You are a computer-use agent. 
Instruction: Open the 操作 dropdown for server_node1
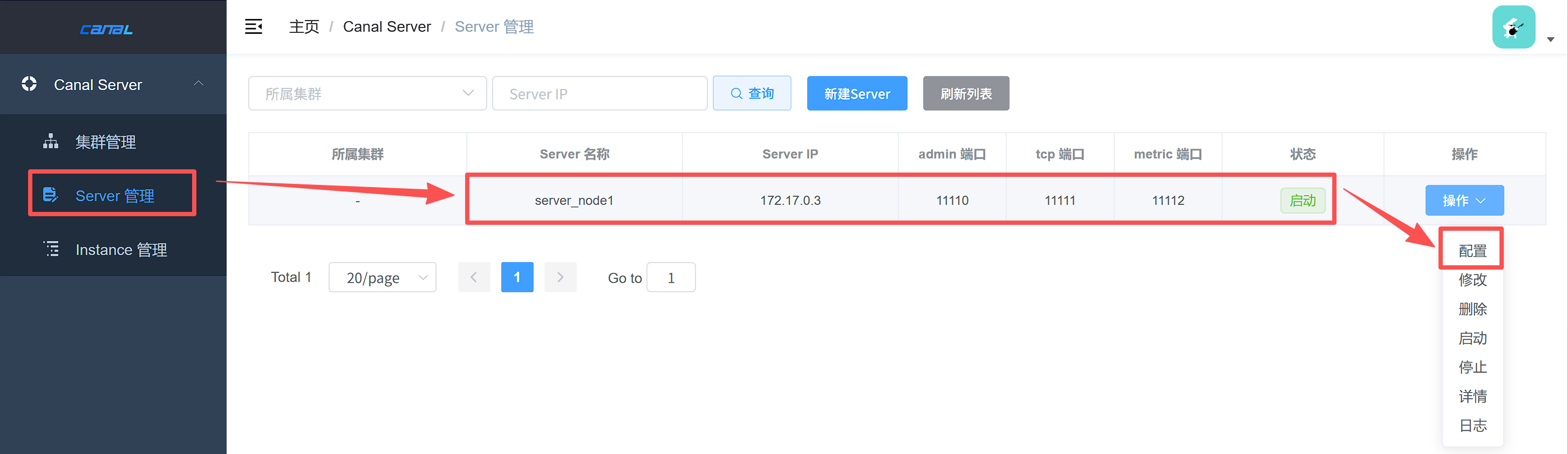[x=1464, y=200]
